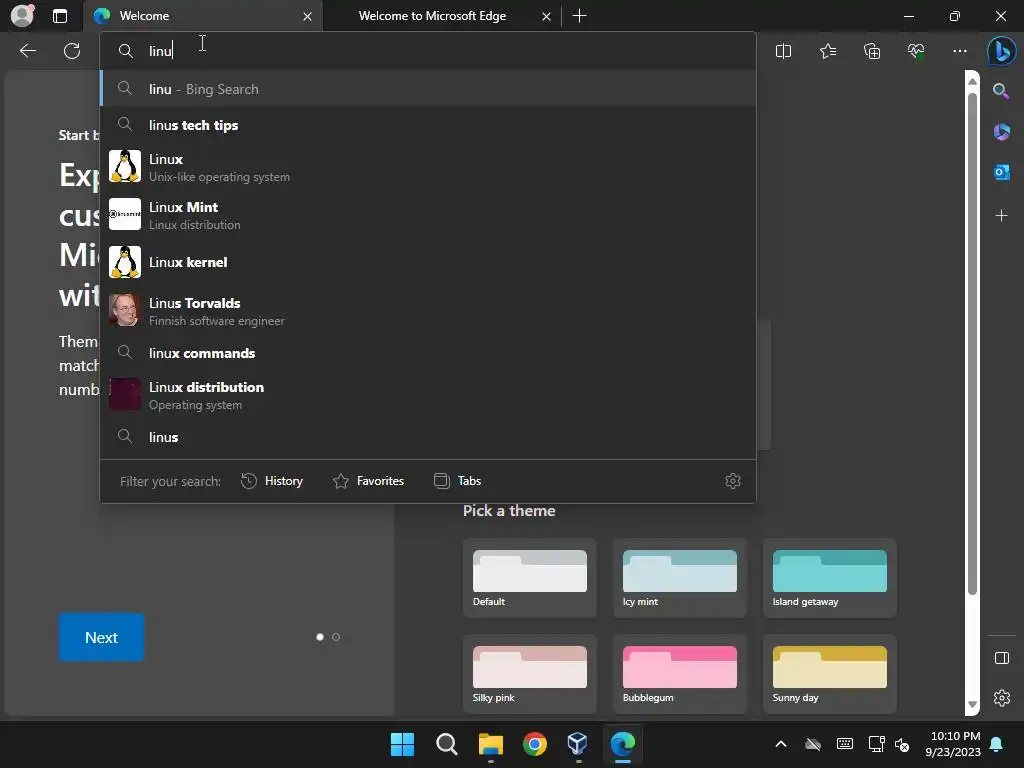Open VirtualBox from taskbar
Screen dimensions: 1024x768
[578, 744]
